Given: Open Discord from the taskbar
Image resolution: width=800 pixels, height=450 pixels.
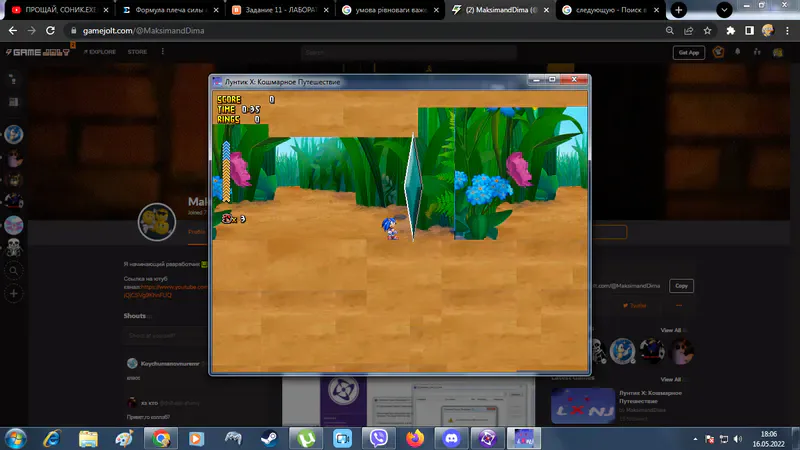Looking at the screenshot, I should 451,439.
